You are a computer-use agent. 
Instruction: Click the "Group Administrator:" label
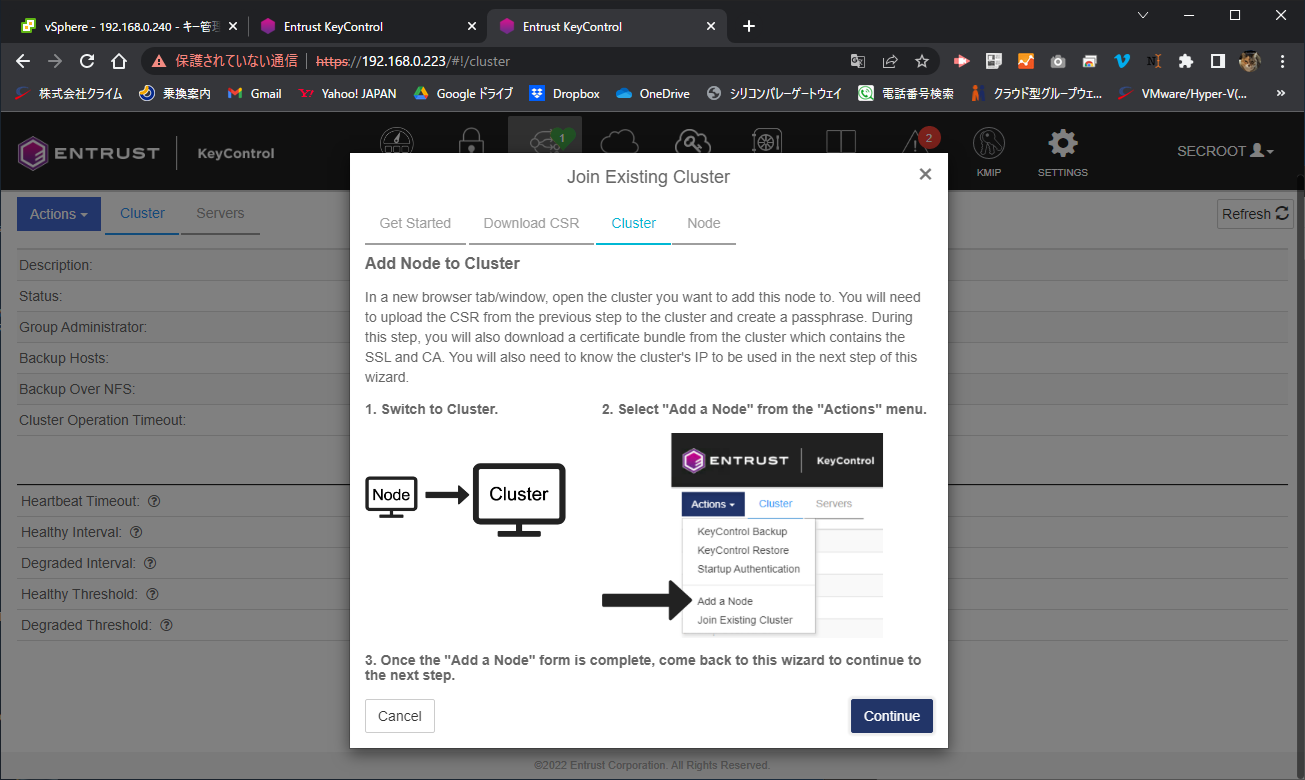pos(83,327)
